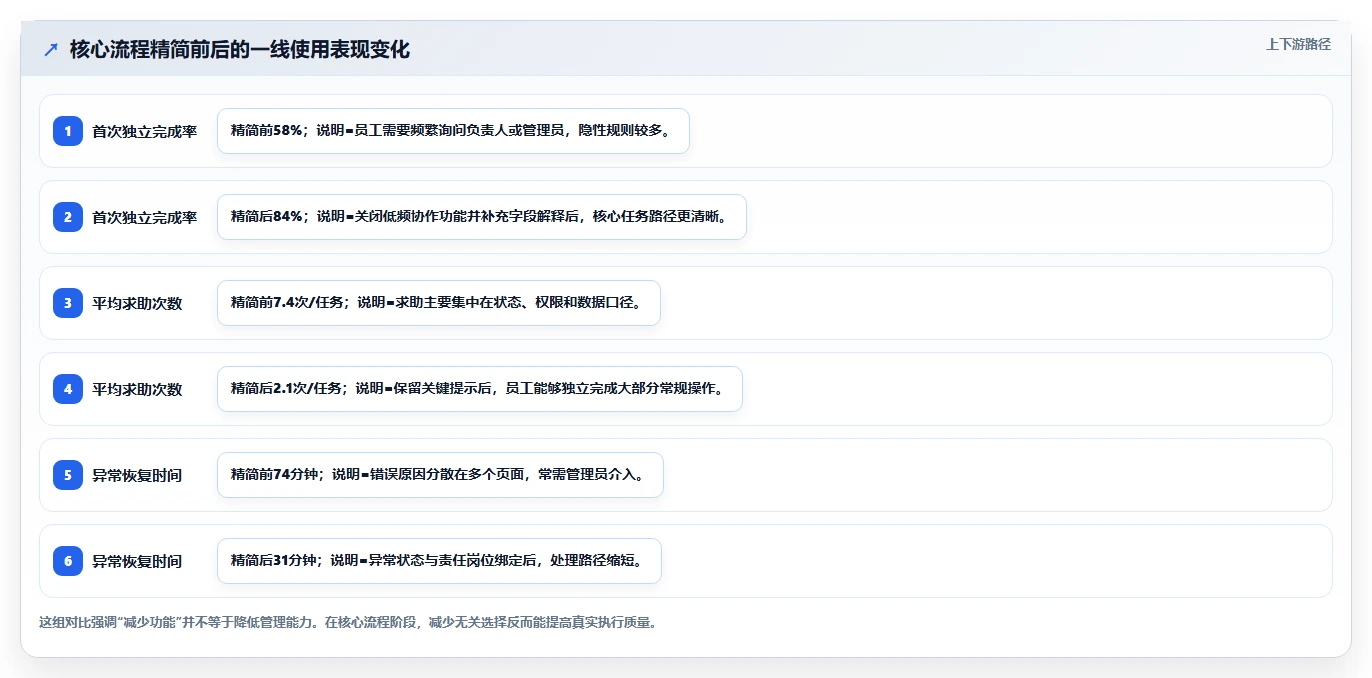Image resolution: width=1372 pixels, height=678 pixels.
Task: Select the number 1 badge
Action: pos(68,131)
